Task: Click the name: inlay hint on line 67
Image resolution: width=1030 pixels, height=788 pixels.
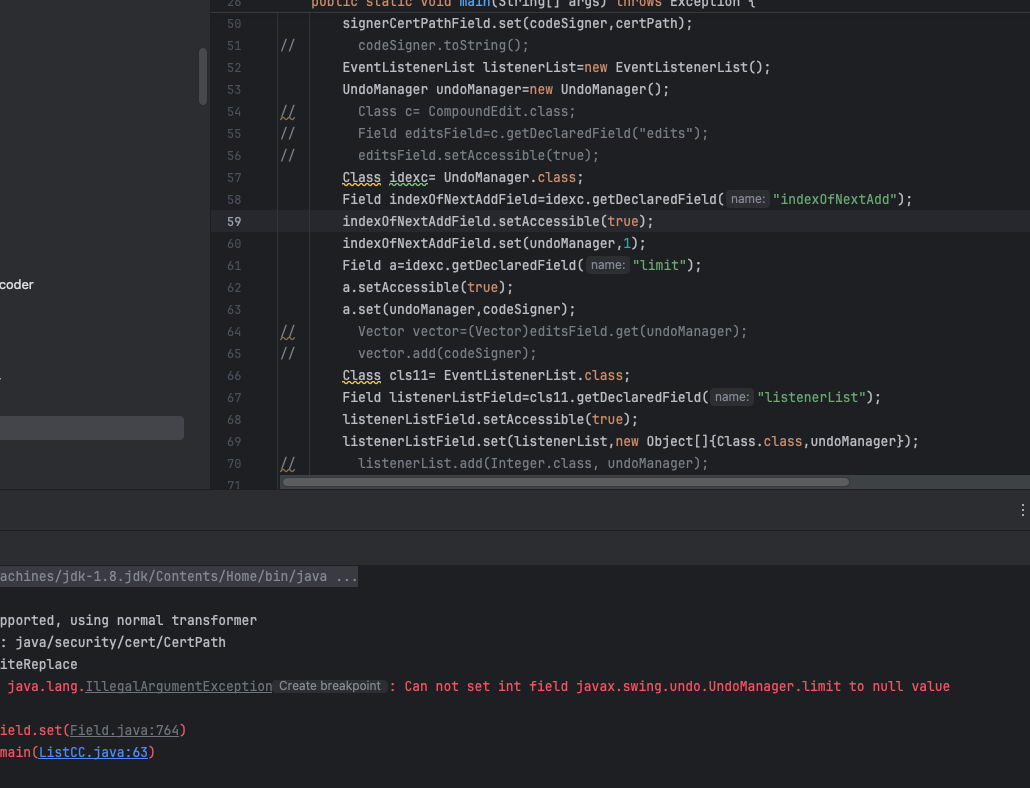Action: (x=732, y=397)
